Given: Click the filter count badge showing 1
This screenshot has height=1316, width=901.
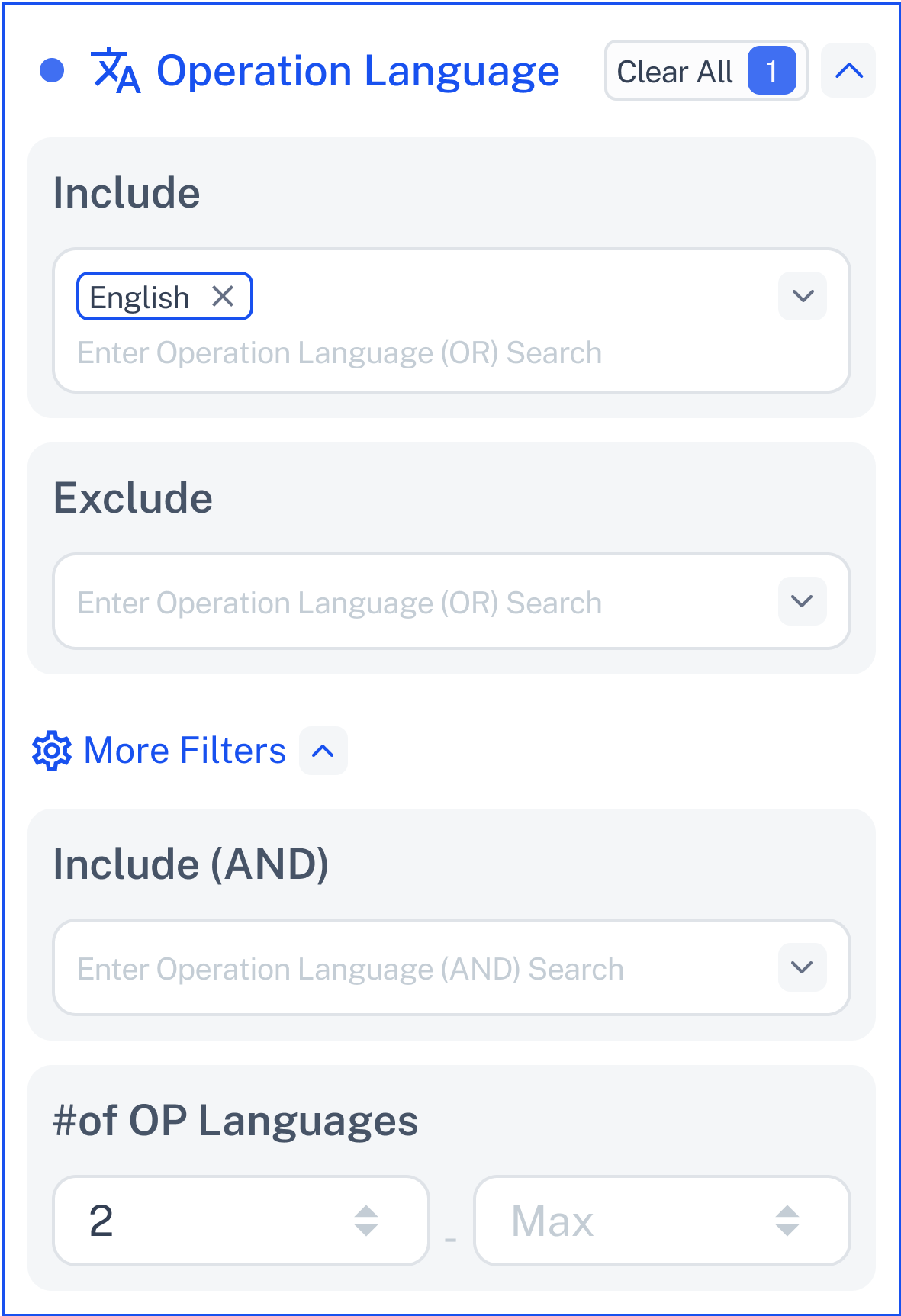Looking at the screenshot, I should 772,71.
